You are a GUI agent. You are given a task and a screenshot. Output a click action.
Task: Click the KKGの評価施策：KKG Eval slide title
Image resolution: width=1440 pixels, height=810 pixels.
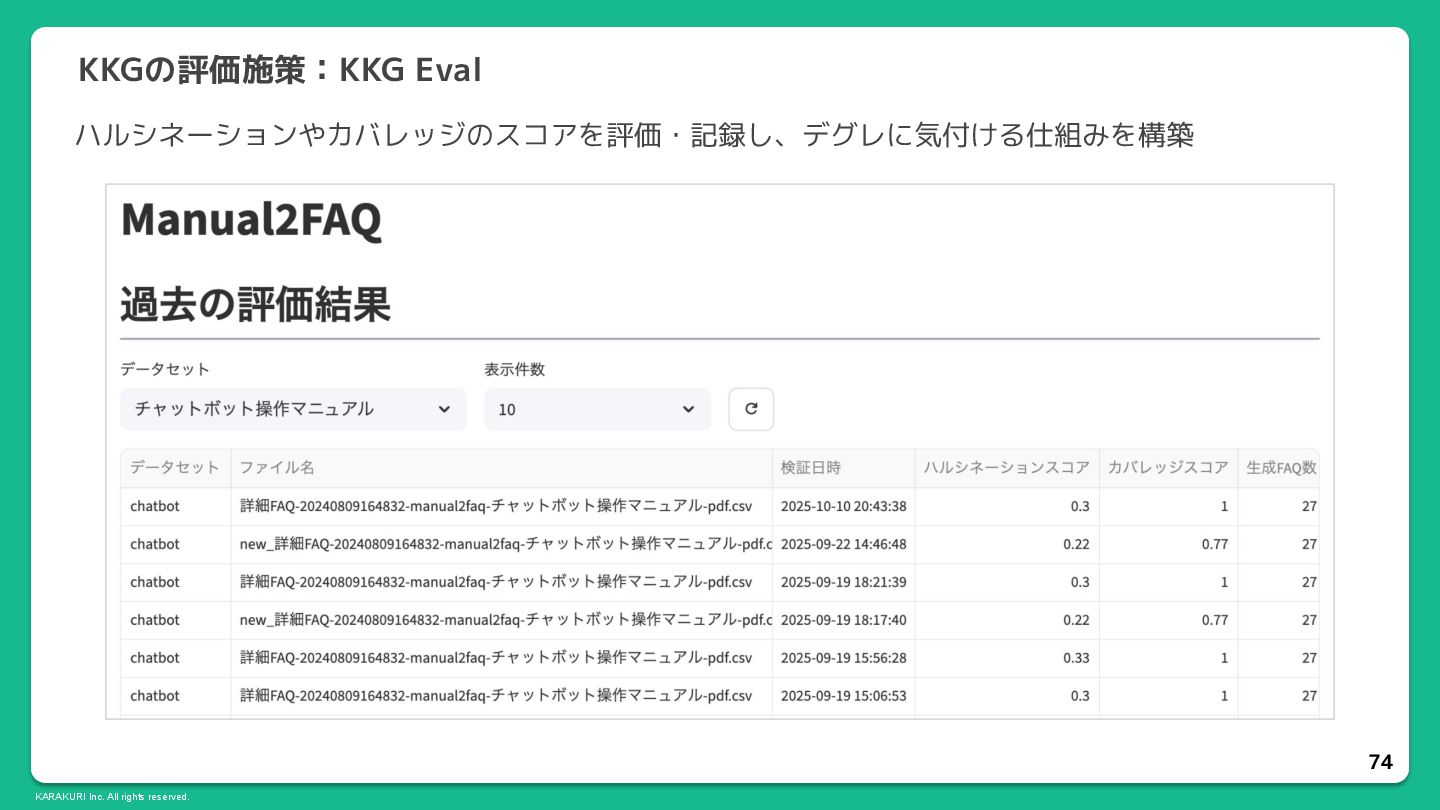(x=279, y=70)
